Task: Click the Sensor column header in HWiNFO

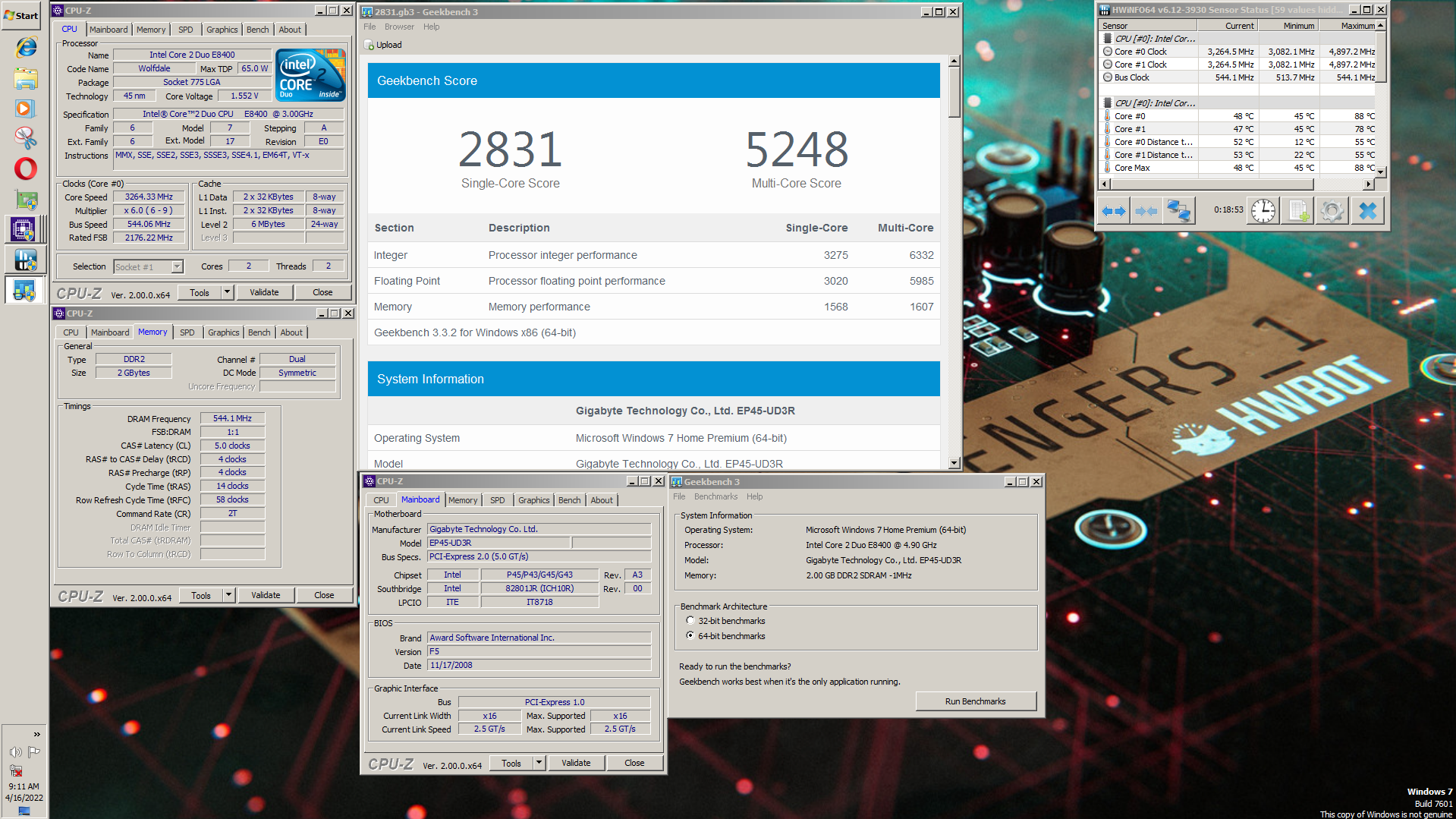Action: (x=1147, y=26)
